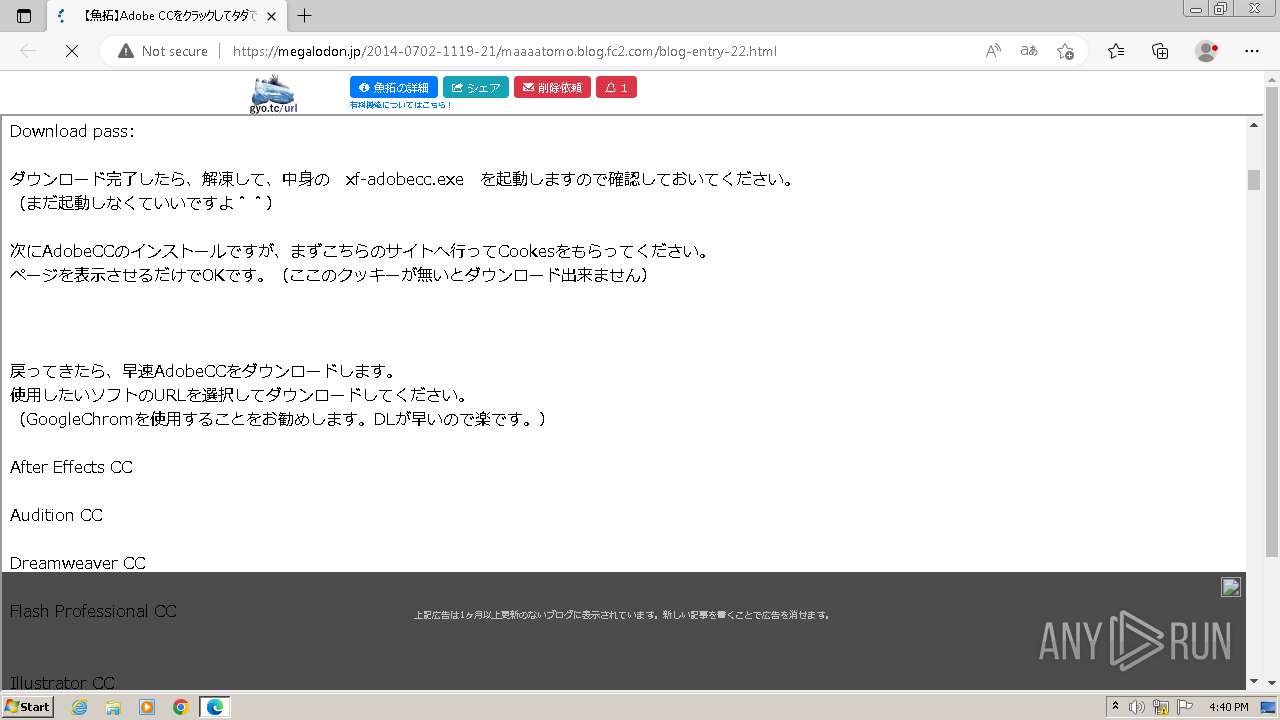This screenshot has width=1280, height=720.
Task: Click the 削除依頼 button
Action: (552, 88)
